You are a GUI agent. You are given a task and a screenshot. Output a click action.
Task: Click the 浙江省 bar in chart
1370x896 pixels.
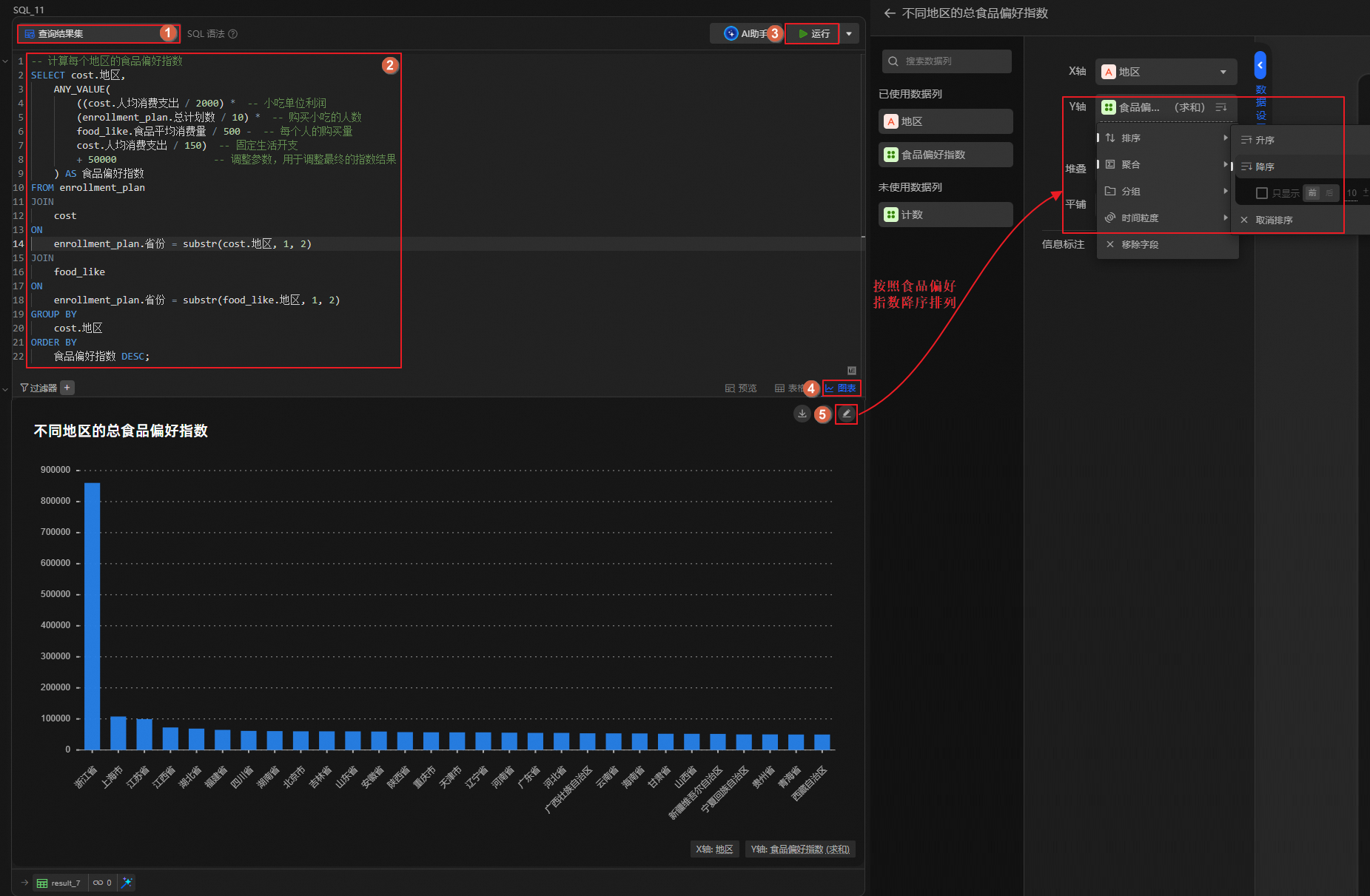[x=93, y=616]
